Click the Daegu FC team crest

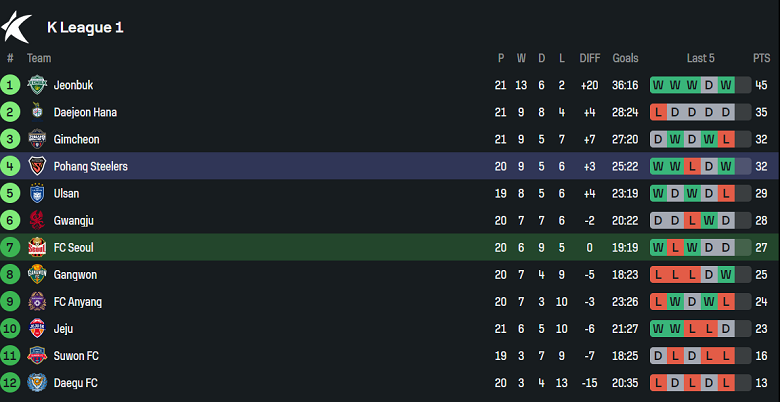coord(37,382)
